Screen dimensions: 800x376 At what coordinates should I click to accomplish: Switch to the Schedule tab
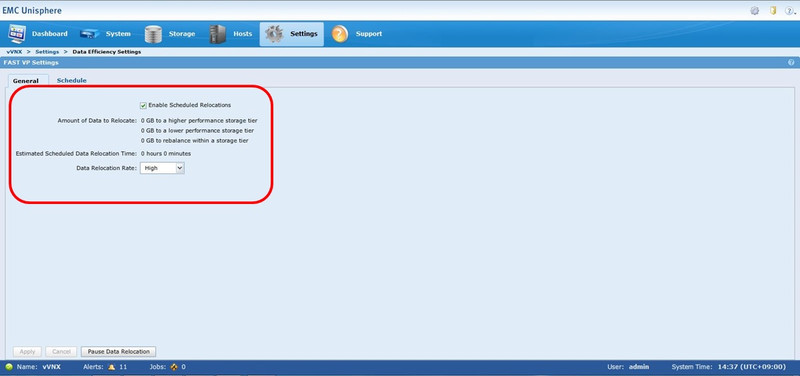pyautogui.click(x=71, y=81)
